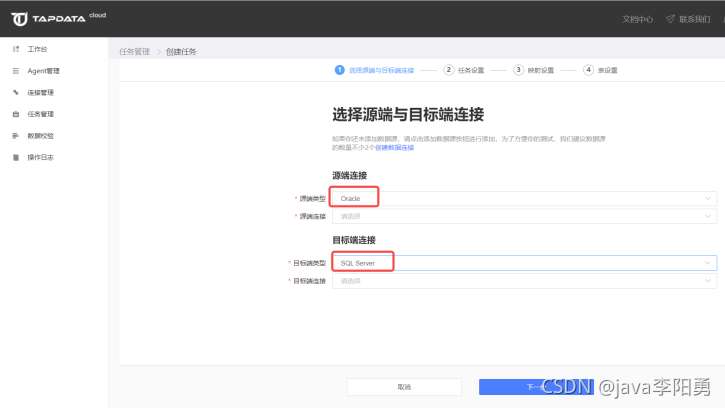Open target type dropdown showing SQL Server
The height and width of the screenshot is (408, 725).
pyautogui.click(x=524, y=263)
